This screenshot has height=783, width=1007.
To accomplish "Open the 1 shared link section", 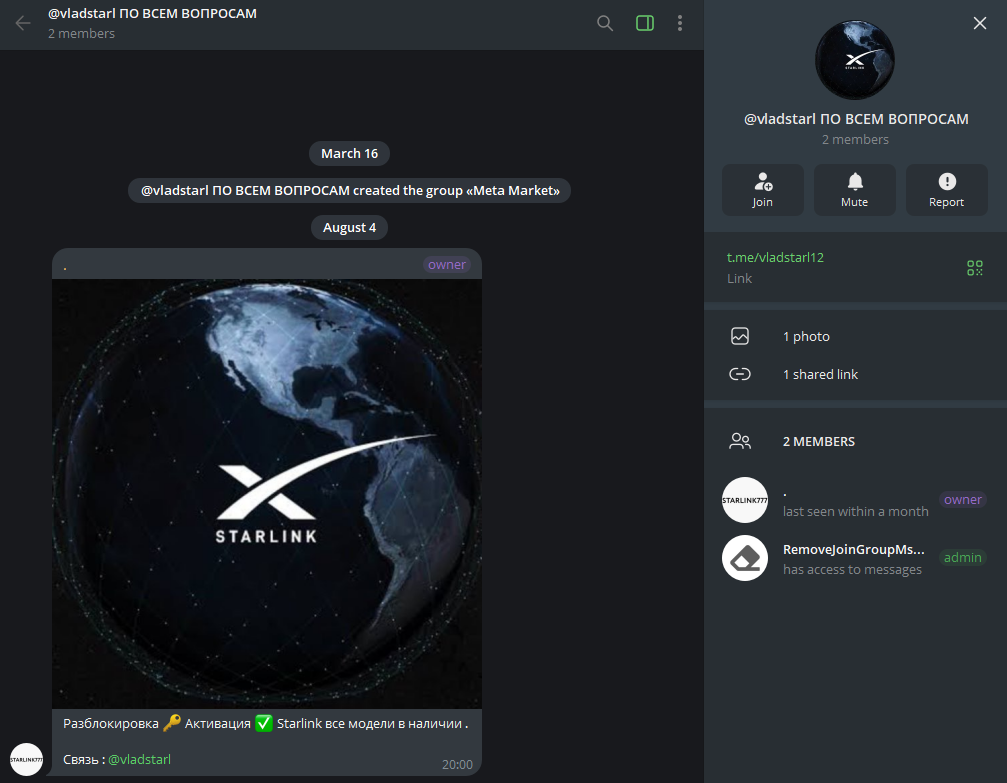I will pyautogui.click(x=855, y=374).
